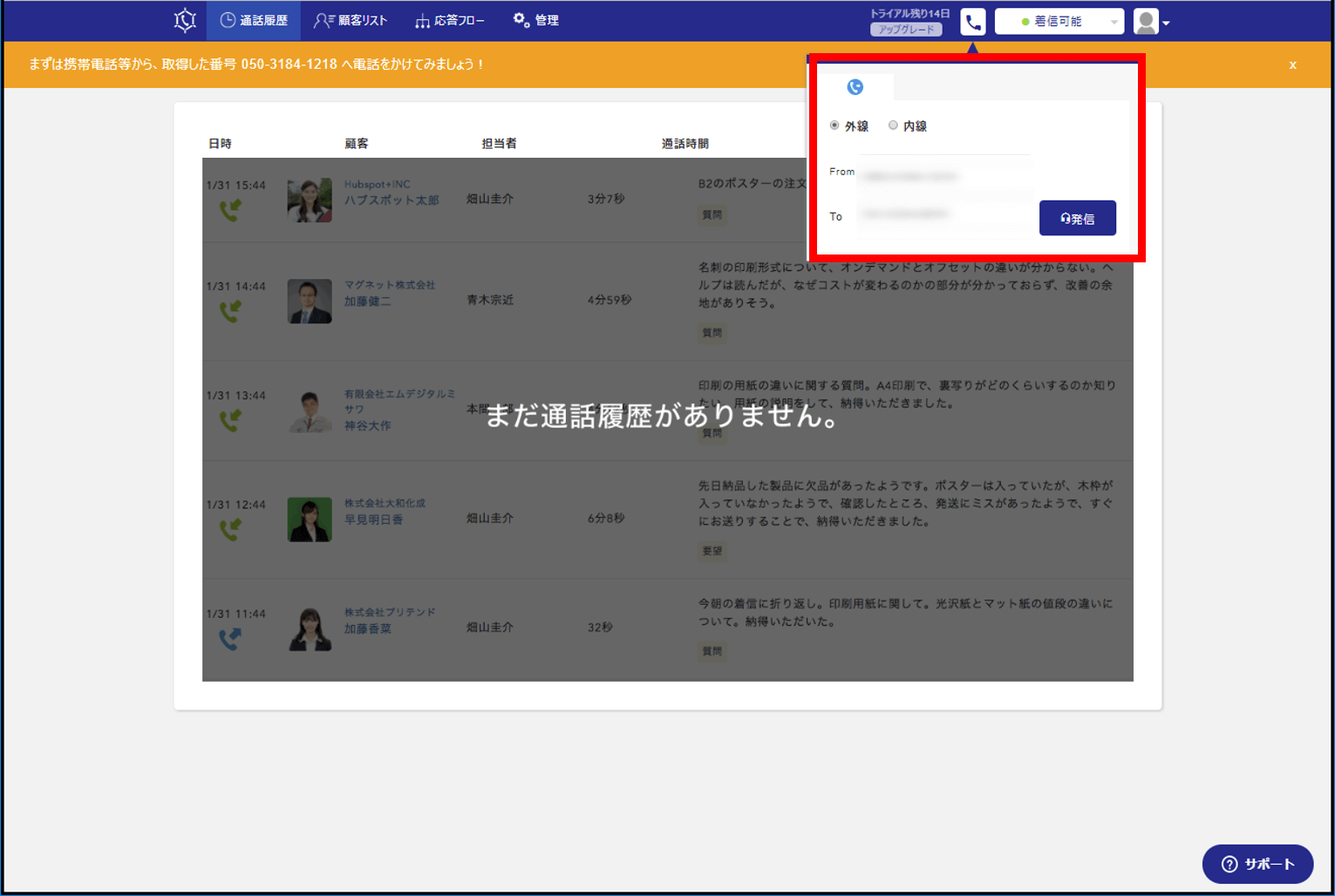Image resolution: width=1335 pixels, height=896 pixels.
Task: Open the 顧客リスト tab
Action: pyautogui.click(x=351, y=20)
